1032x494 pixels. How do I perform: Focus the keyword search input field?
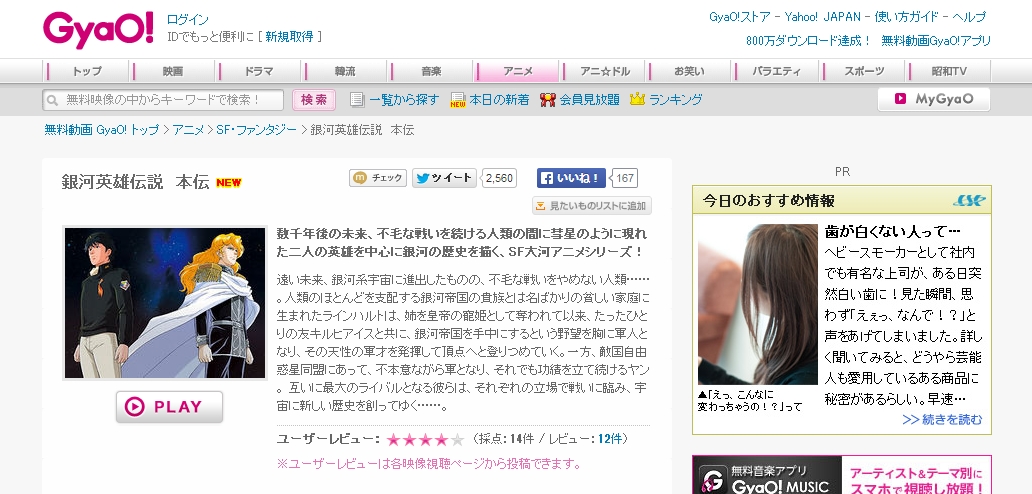point(163,100)
